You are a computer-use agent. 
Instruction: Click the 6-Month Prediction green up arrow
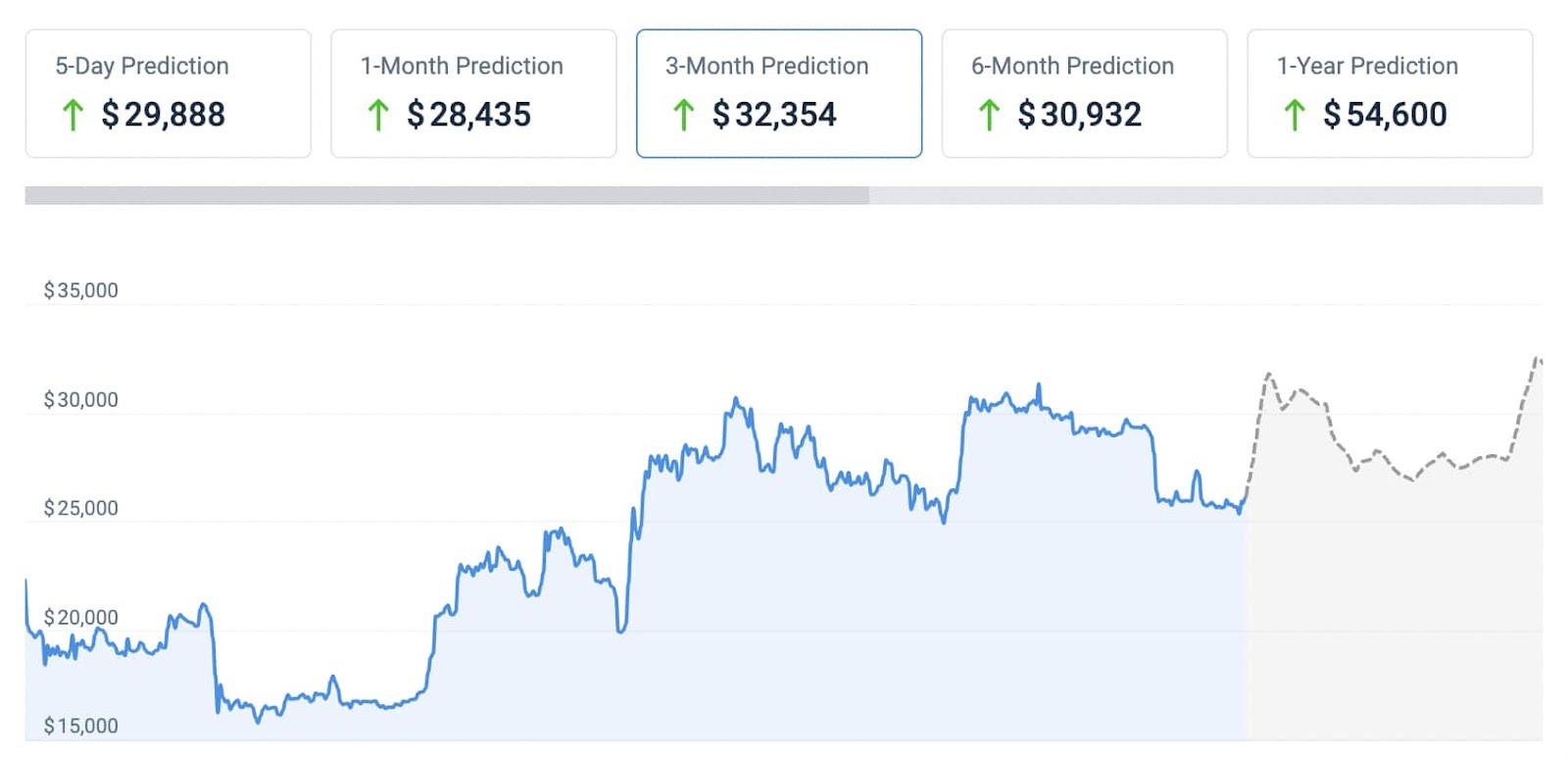tap(989, 115)
